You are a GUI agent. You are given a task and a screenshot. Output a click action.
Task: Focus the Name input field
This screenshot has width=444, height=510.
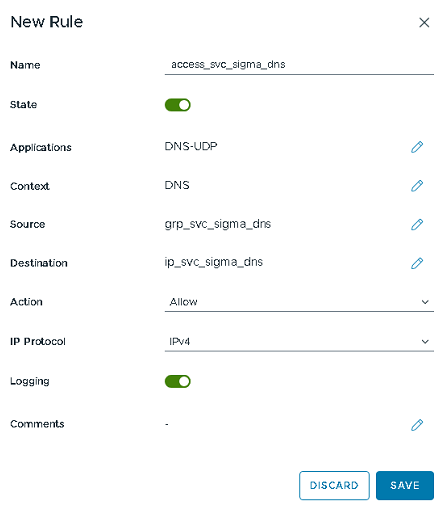tap(299, 65)
